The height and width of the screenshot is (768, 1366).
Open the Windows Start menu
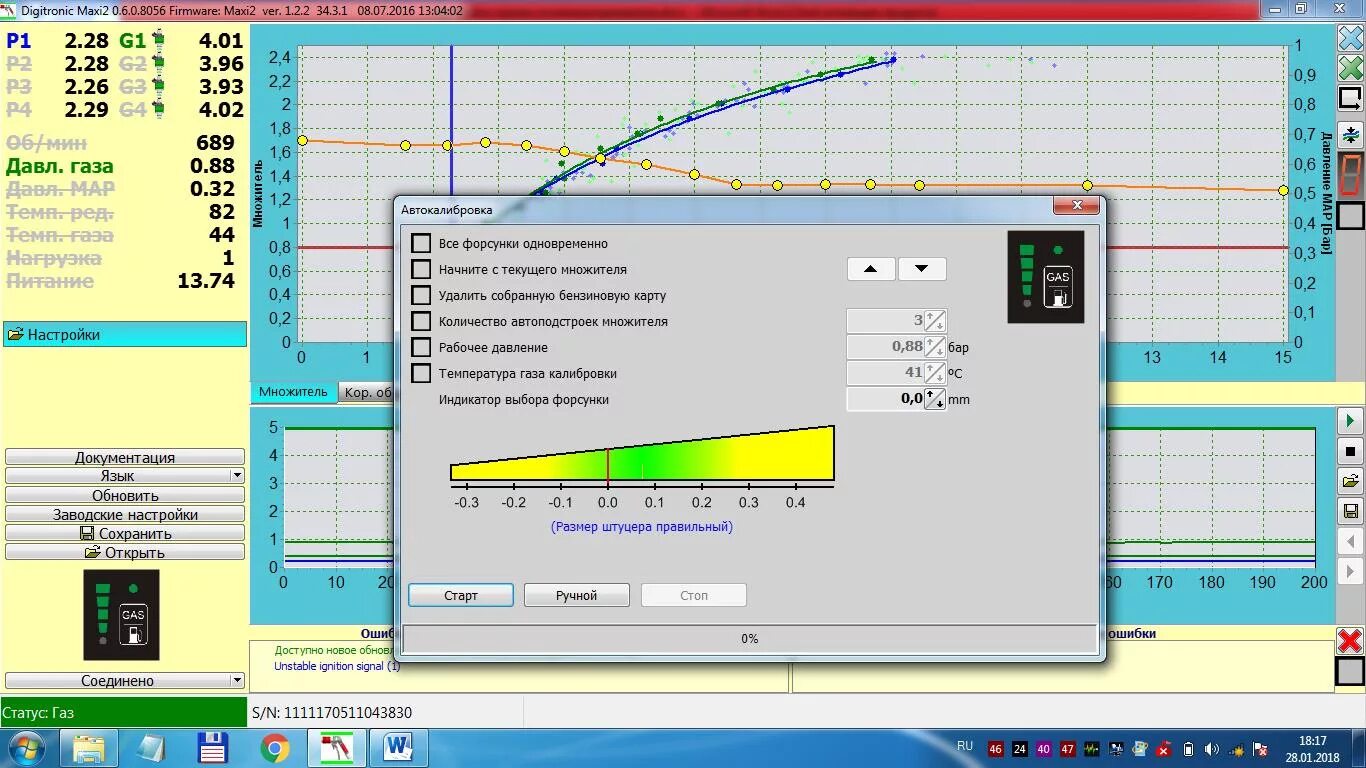pyautogui.click(x=25, y=748)
